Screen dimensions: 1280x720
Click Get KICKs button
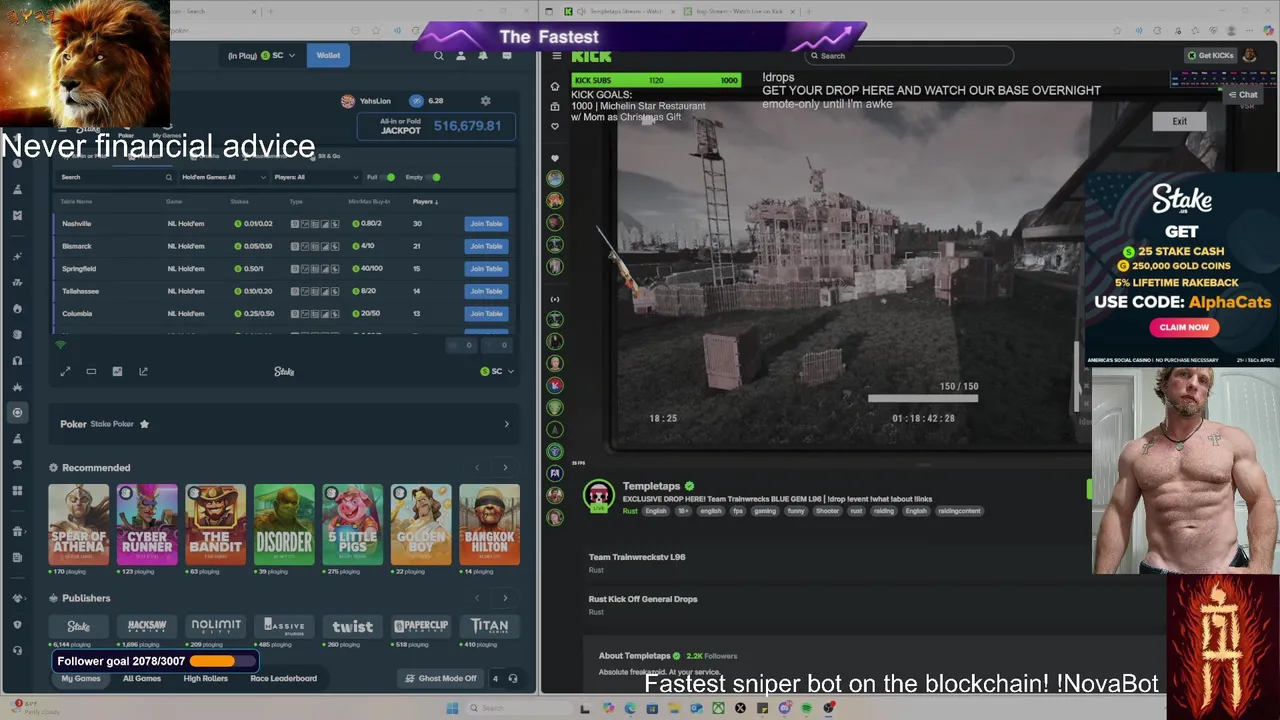1210,56
